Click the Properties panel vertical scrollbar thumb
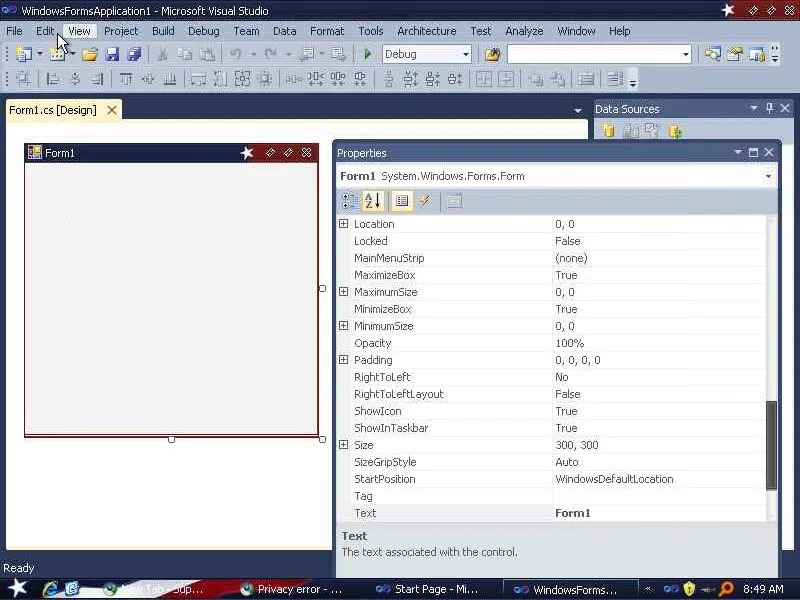 771,445
